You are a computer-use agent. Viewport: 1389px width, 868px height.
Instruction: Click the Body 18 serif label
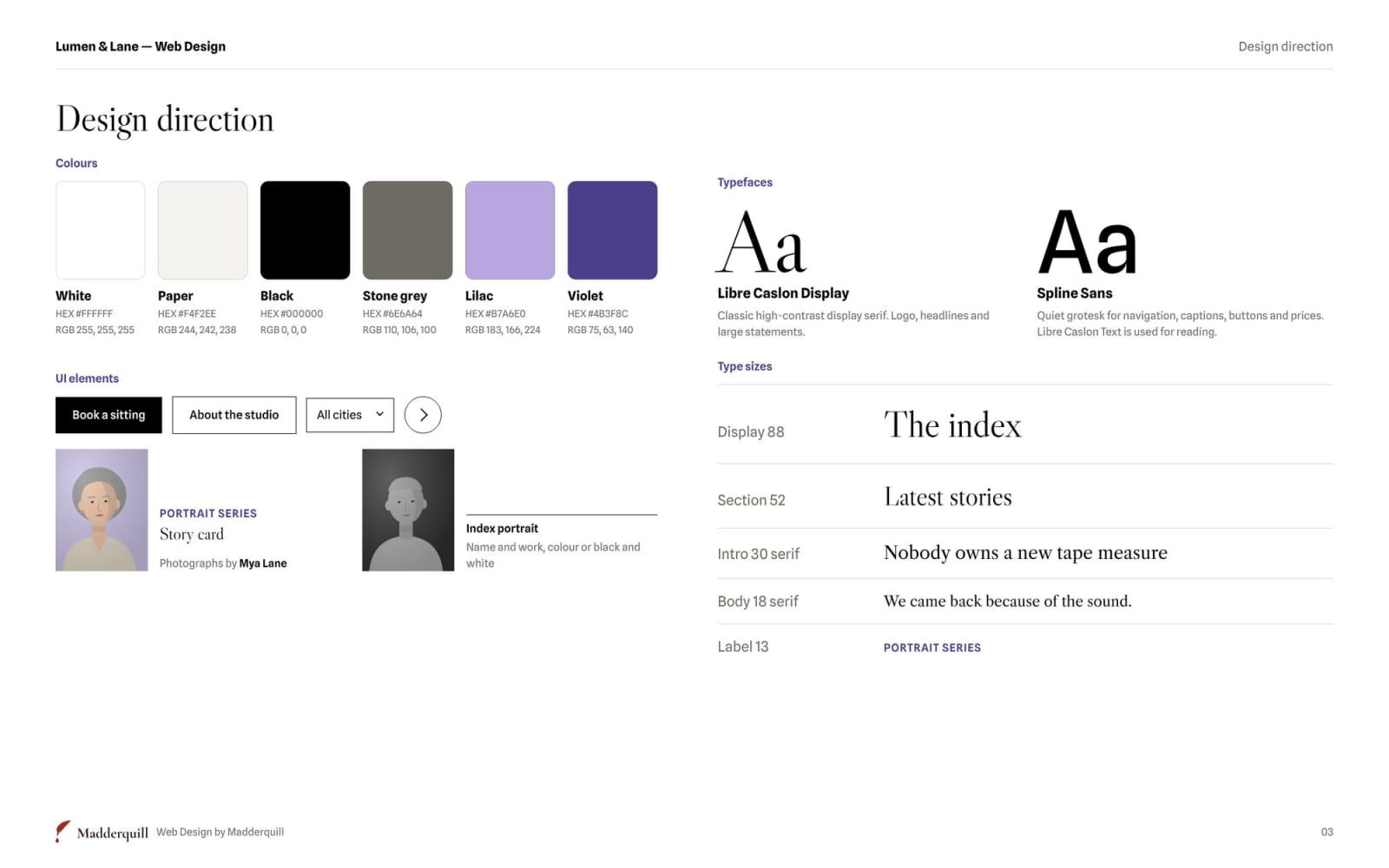tap(757, 602)
